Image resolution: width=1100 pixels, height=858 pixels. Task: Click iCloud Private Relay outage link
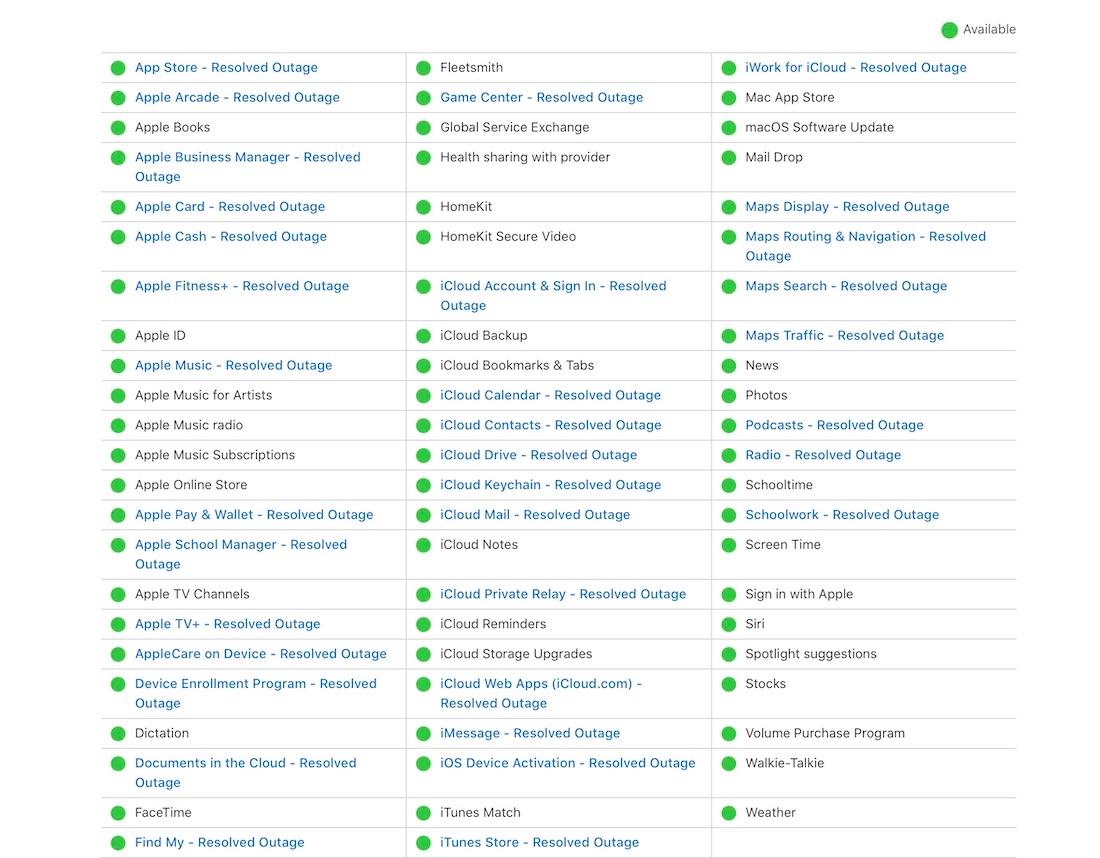(x=563, y=594)
